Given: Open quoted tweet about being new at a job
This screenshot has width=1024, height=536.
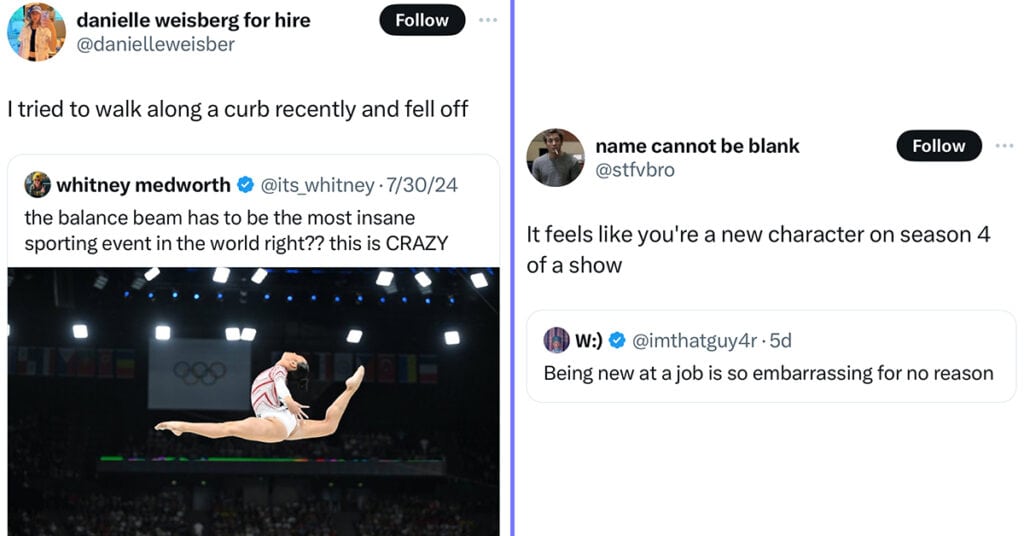Looking at the screenshot, I should [x=771, y=356].
